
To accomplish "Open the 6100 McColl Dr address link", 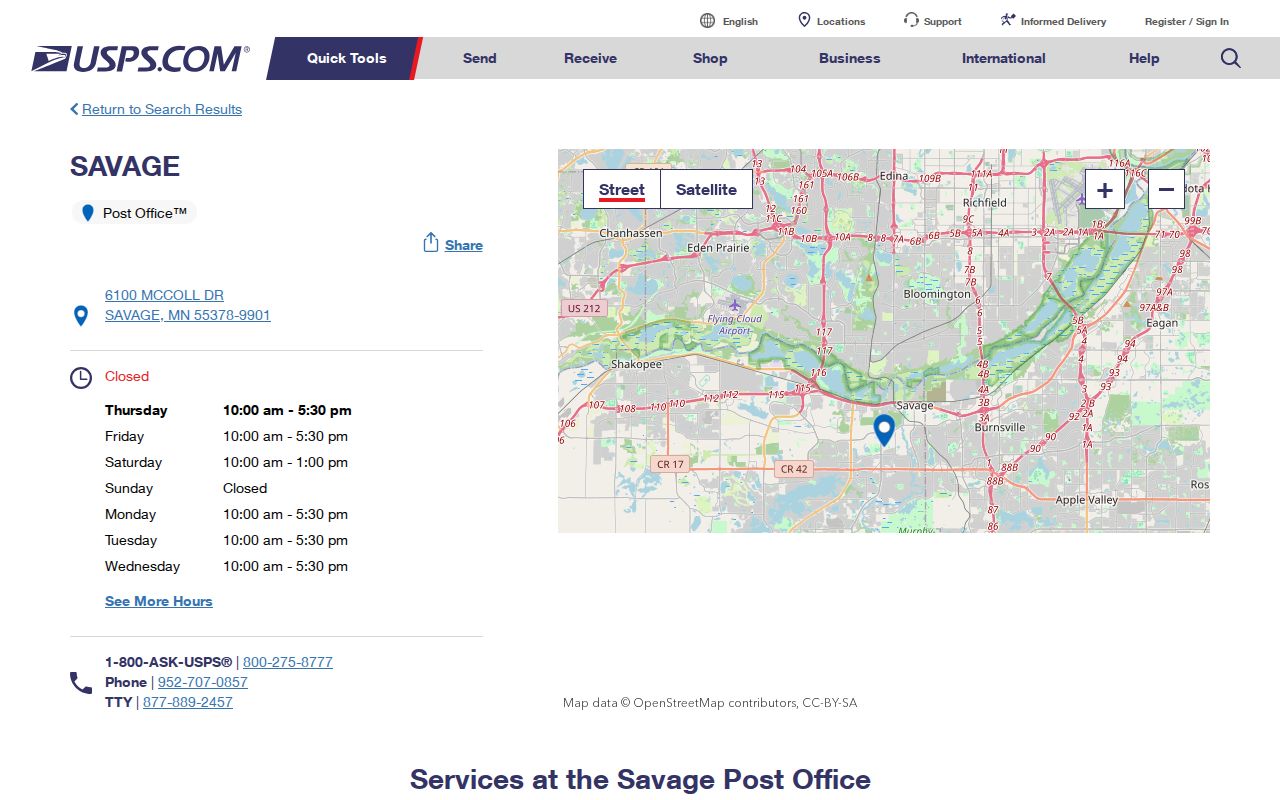I will 188,305.
